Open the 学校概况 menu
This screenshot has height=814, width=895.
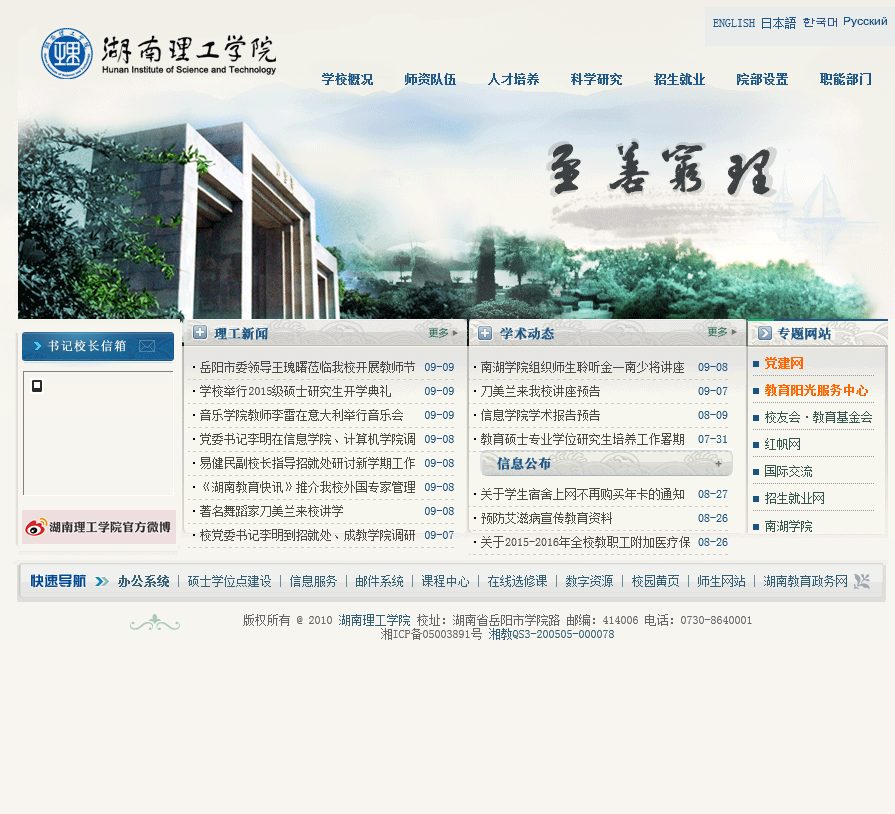(x=347, y=79)
